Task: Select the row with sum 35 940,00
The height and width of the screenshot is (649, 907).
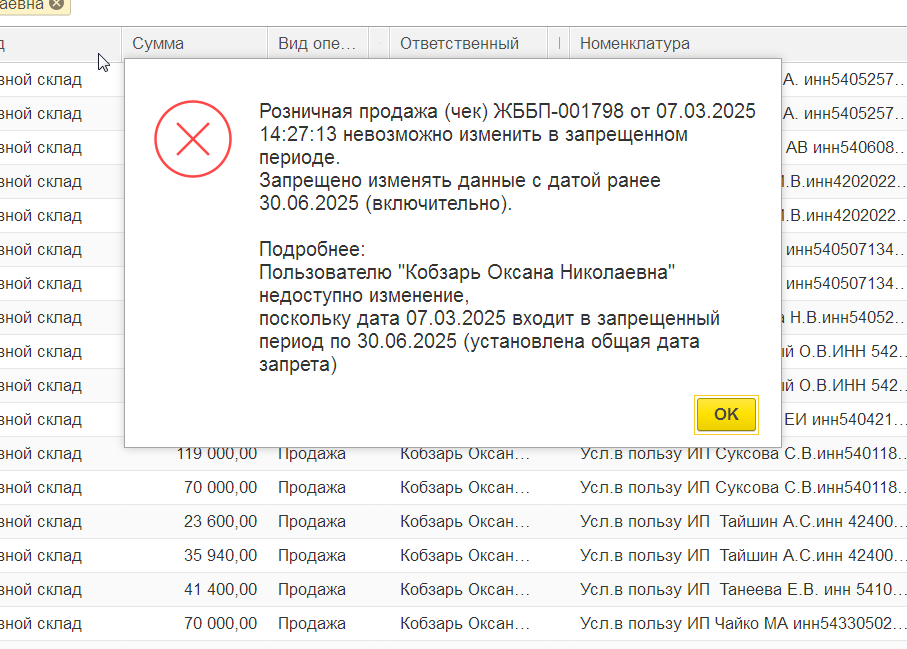Action: coord(454,555)
